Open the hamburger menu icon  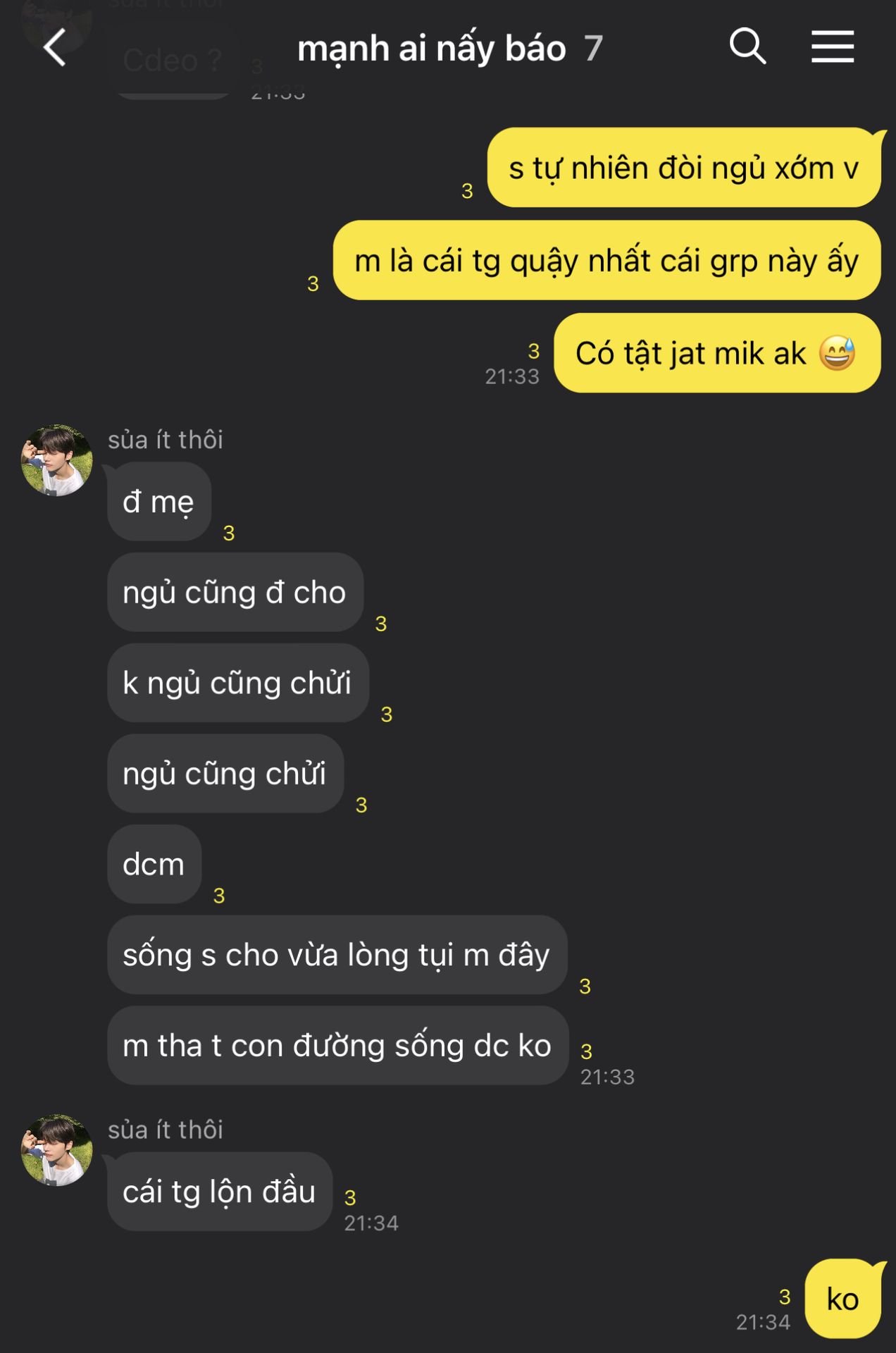833,47
